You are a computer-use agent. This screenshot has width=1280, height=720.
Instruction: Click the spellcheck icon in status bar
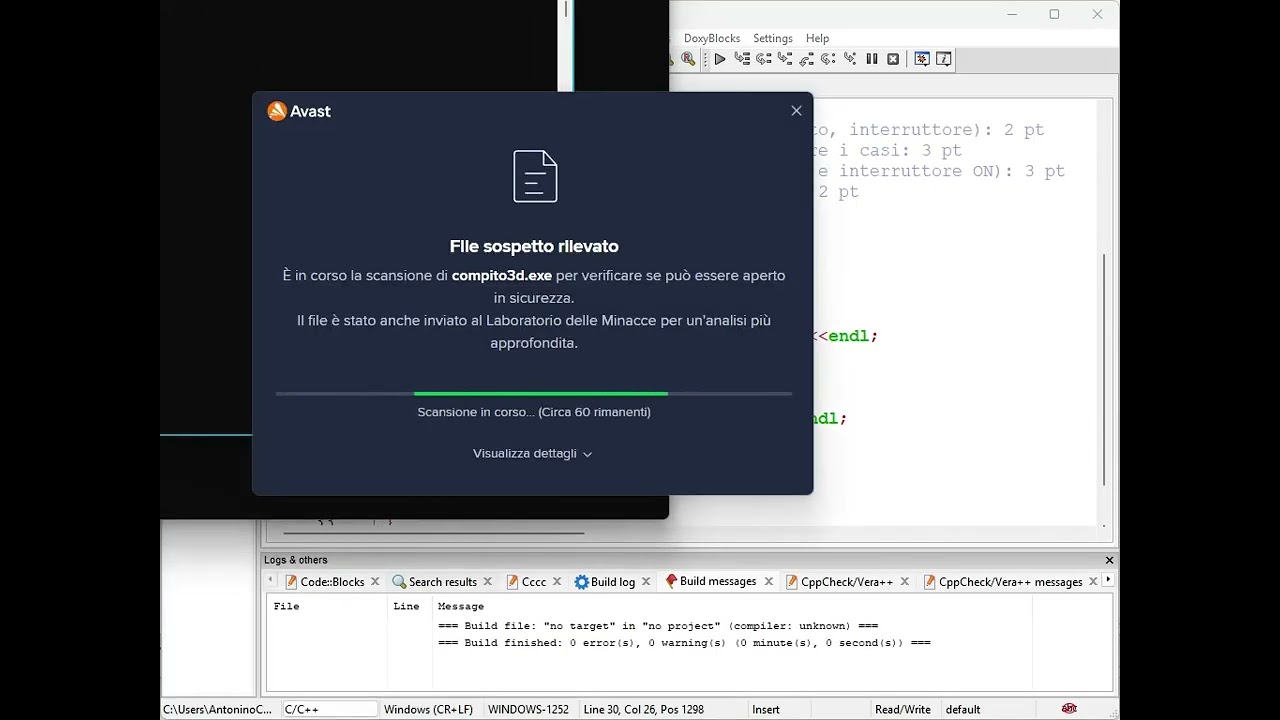pyautogui.click(x=1069, y=709)
